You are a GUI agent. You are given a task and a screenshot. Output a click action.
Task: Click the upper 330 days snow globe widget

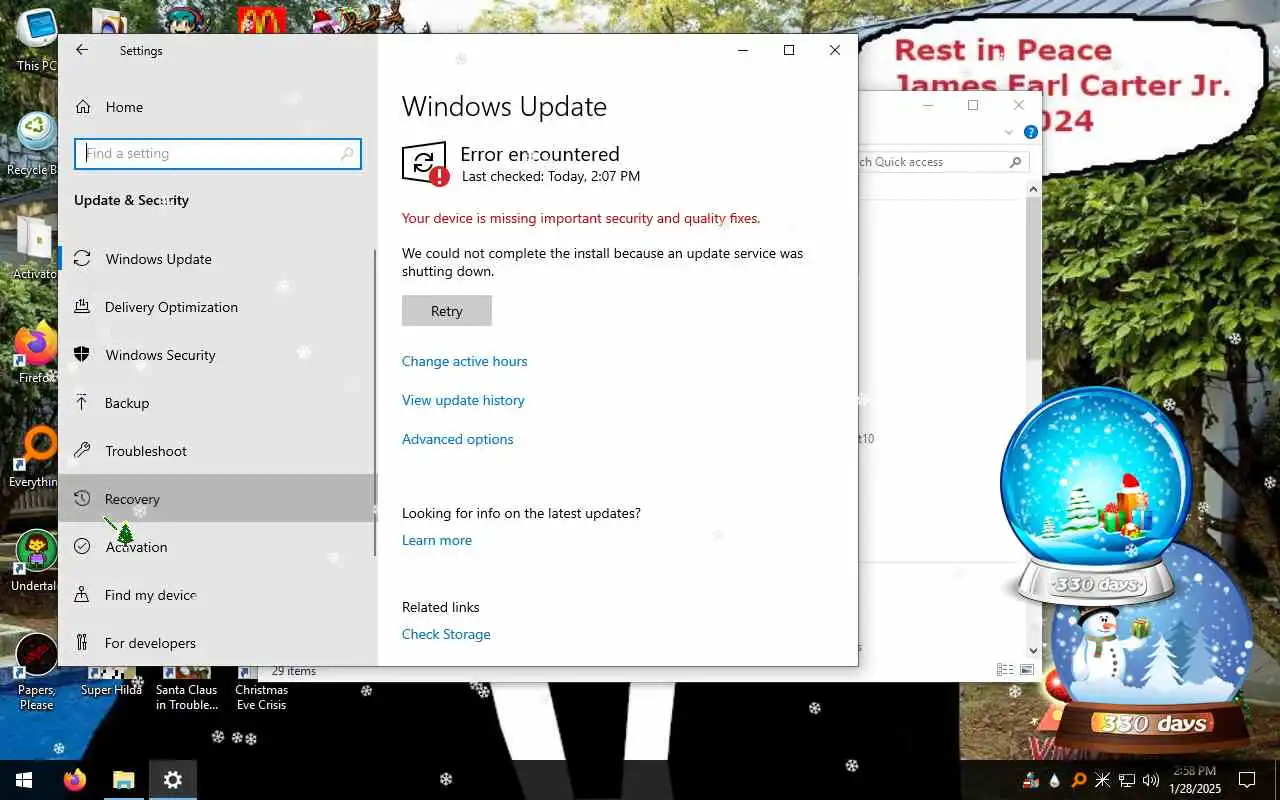coord(1097,495)
